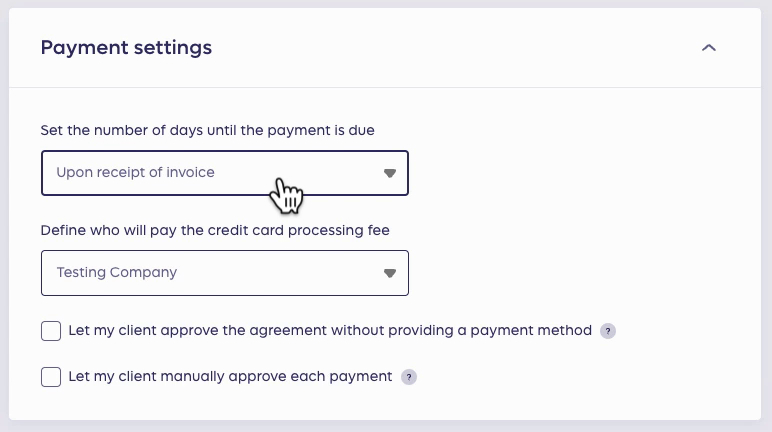Click 'Set the number of days' label
Screen dimensions: 772x432
tap(122, 130)
